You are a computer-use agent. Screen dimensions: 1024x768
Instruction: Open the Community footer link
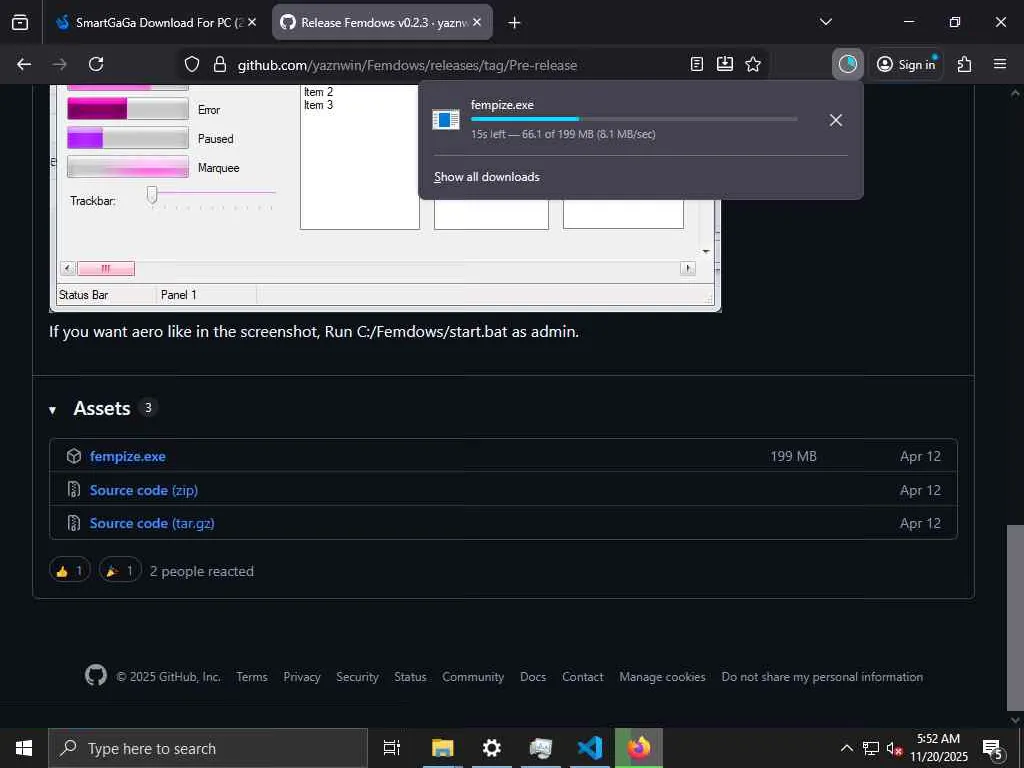point(473,677)
